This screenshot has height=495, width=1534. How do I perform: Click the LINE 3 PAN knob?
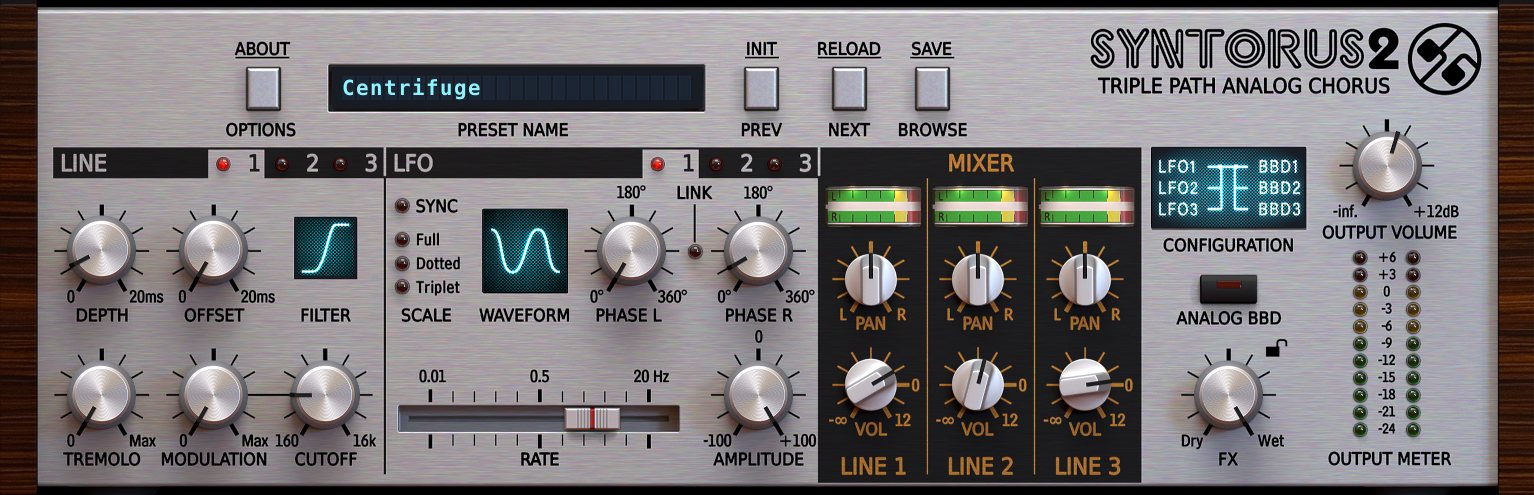point(1085,279)
